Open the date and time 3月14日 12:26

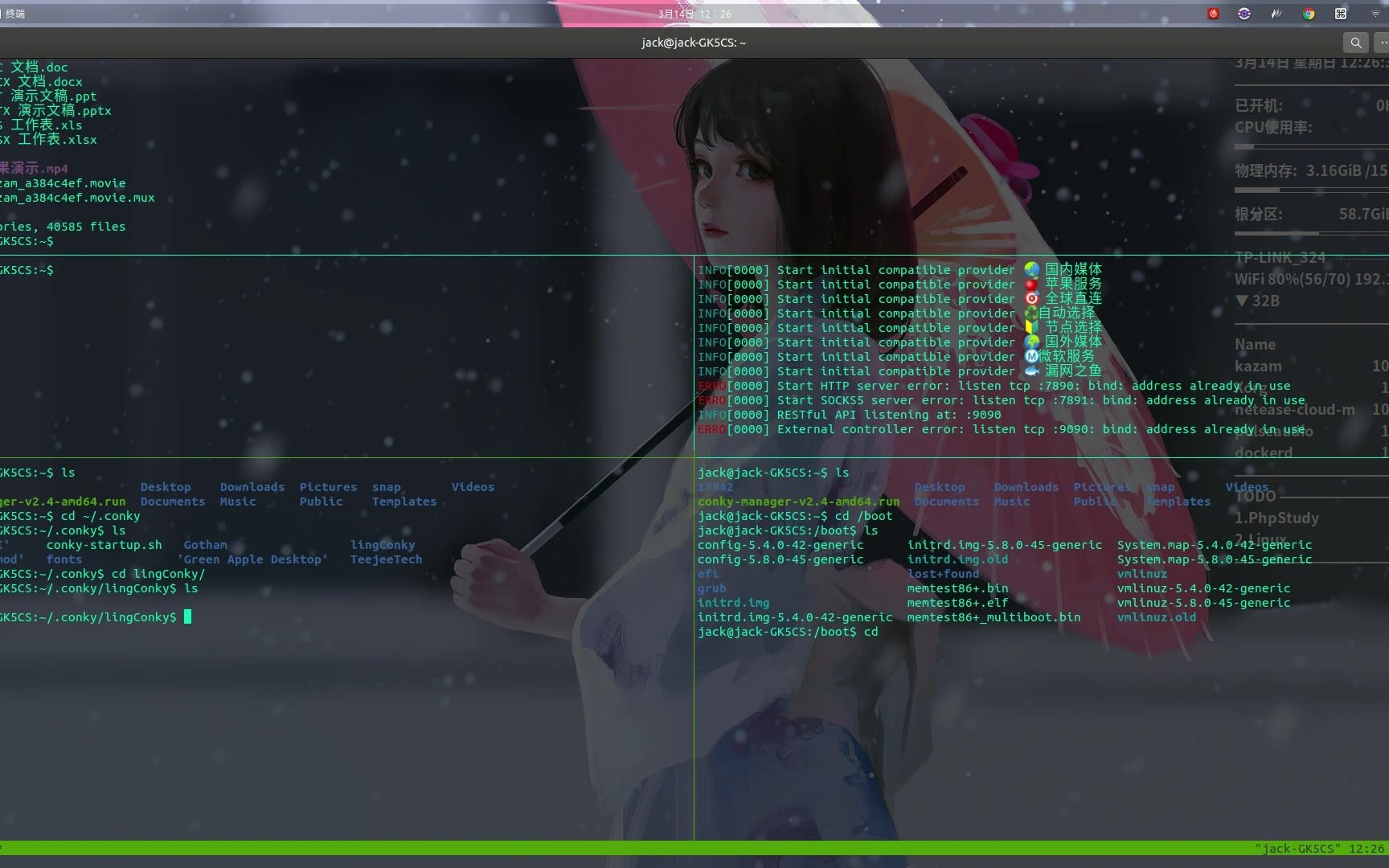pos(694,14)
